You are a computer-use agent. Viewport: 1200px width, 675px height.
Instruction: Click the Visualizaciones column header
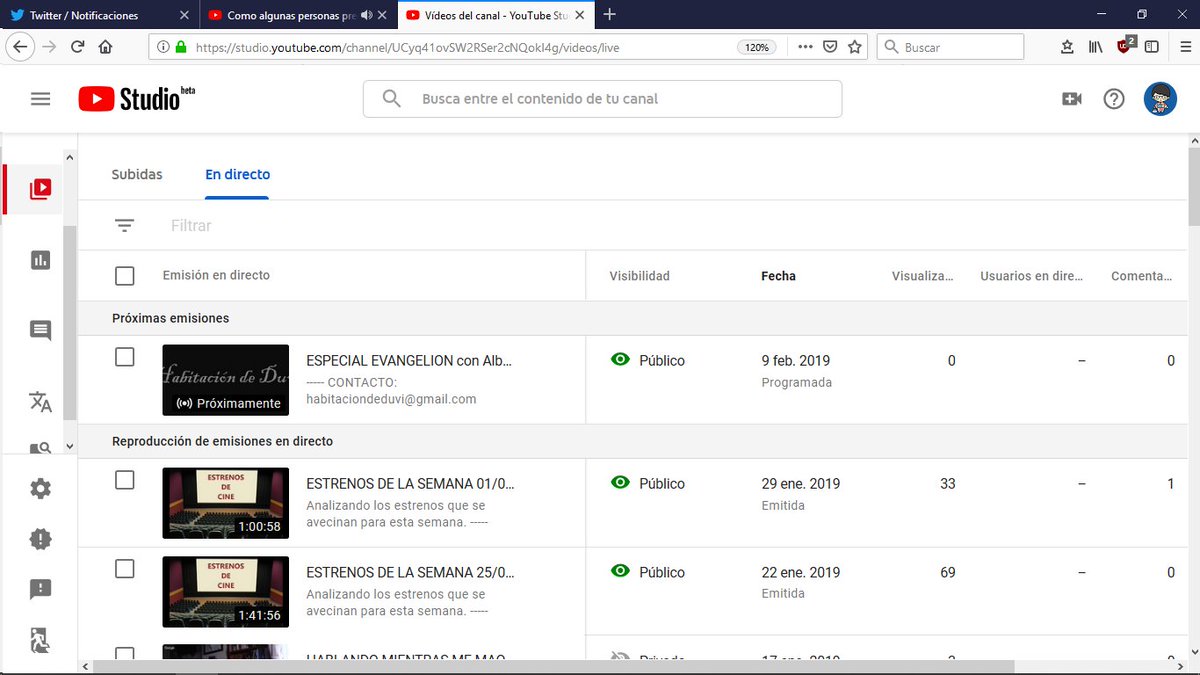[x=922, y=276]
